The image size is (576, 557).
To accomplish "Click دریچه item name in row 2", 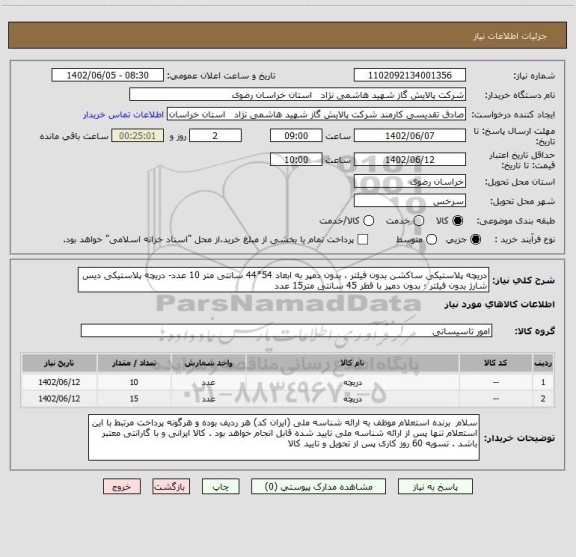I will coord(352,399).
